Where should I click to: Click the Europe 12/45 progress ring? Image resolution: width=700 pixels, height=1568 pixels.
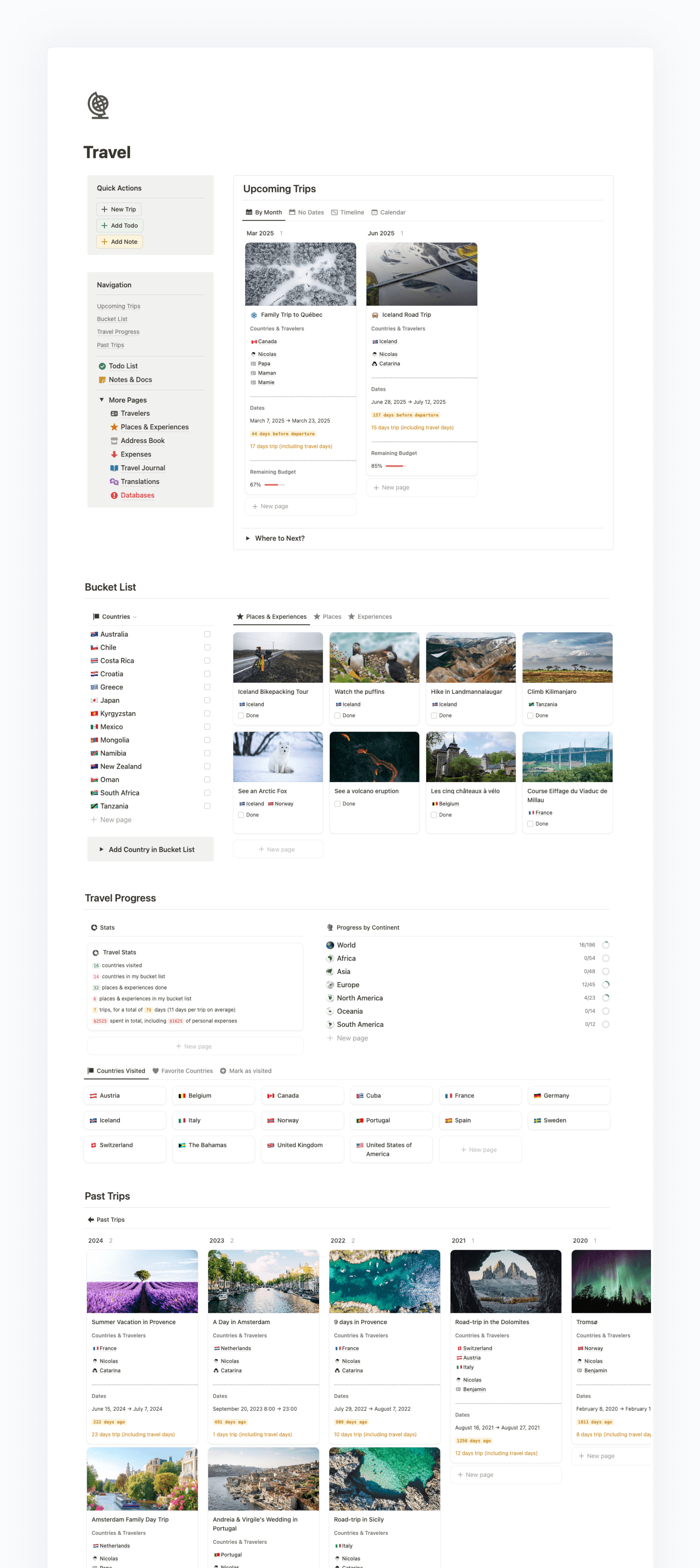[x=606, y=985]
